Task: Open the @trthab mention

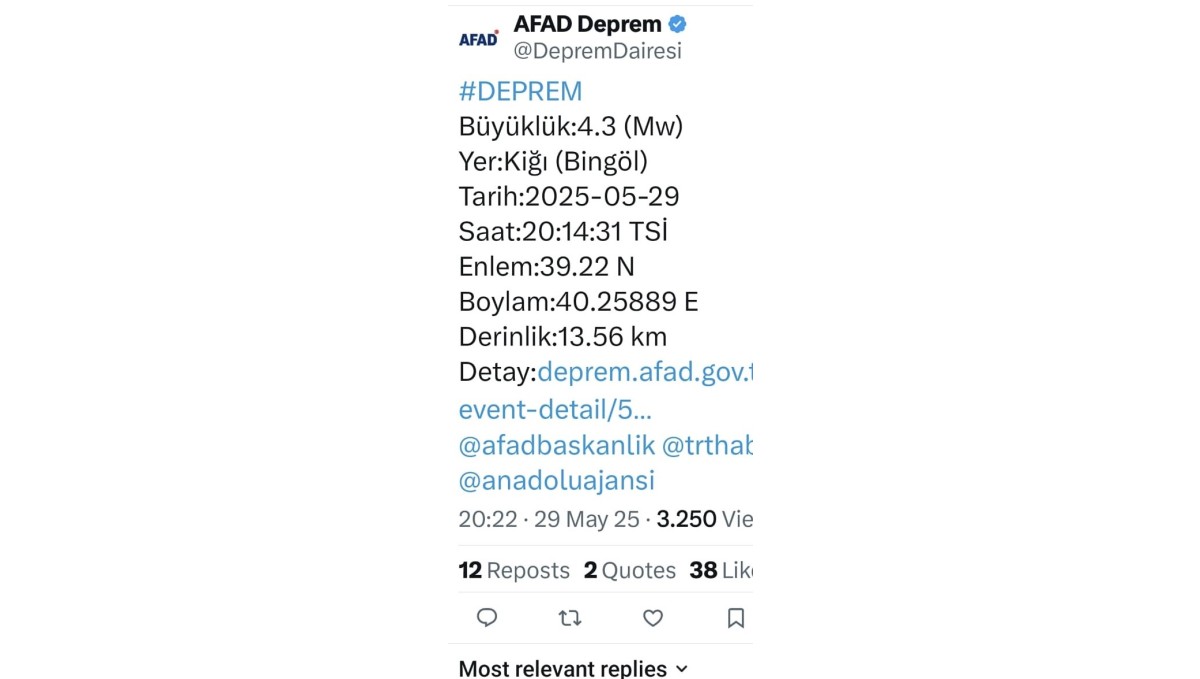Action: point(707,446)
